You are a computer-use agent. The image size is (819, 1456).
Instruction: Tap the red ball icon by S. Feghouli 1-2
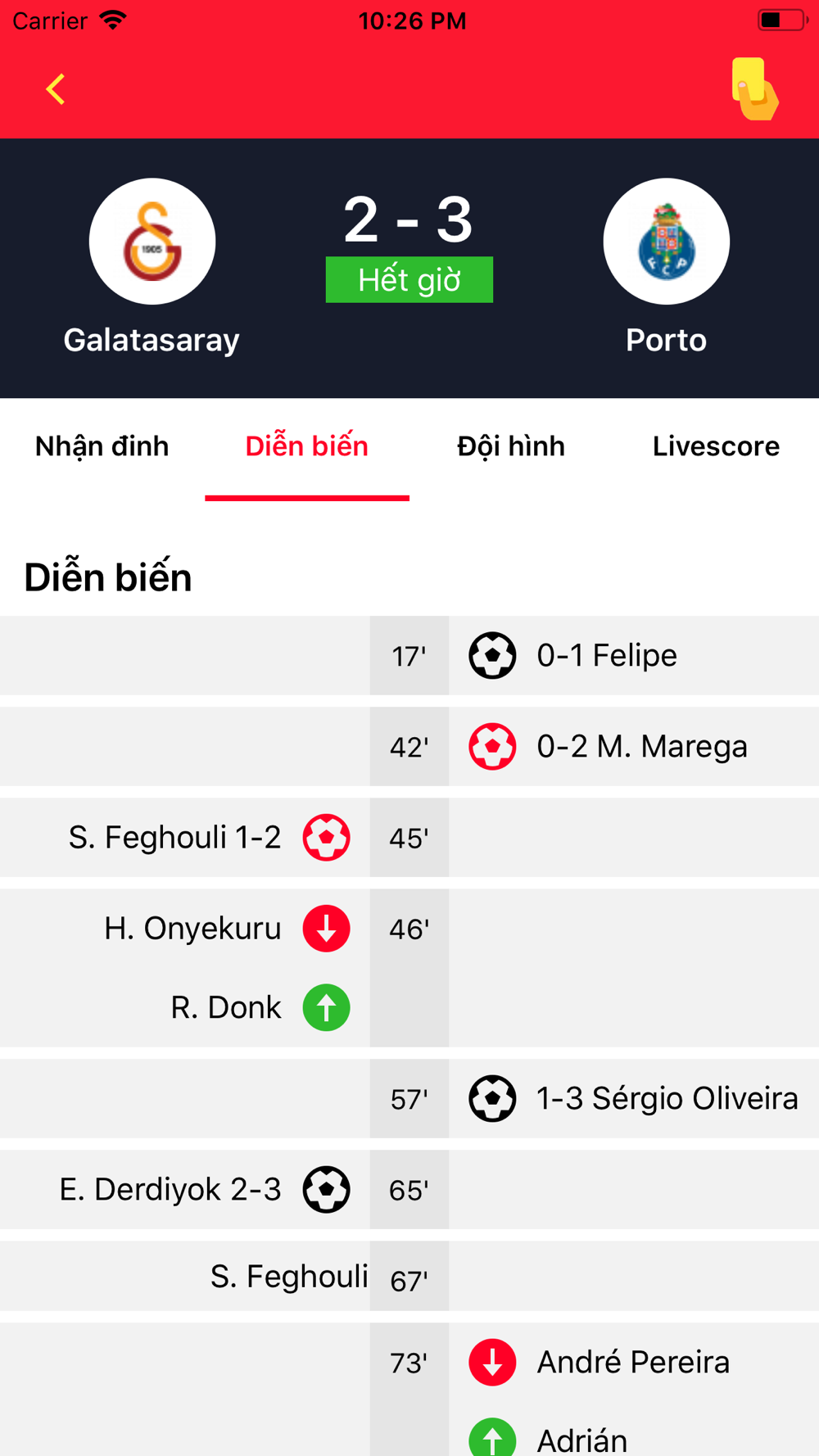click(x=327, y=837)
